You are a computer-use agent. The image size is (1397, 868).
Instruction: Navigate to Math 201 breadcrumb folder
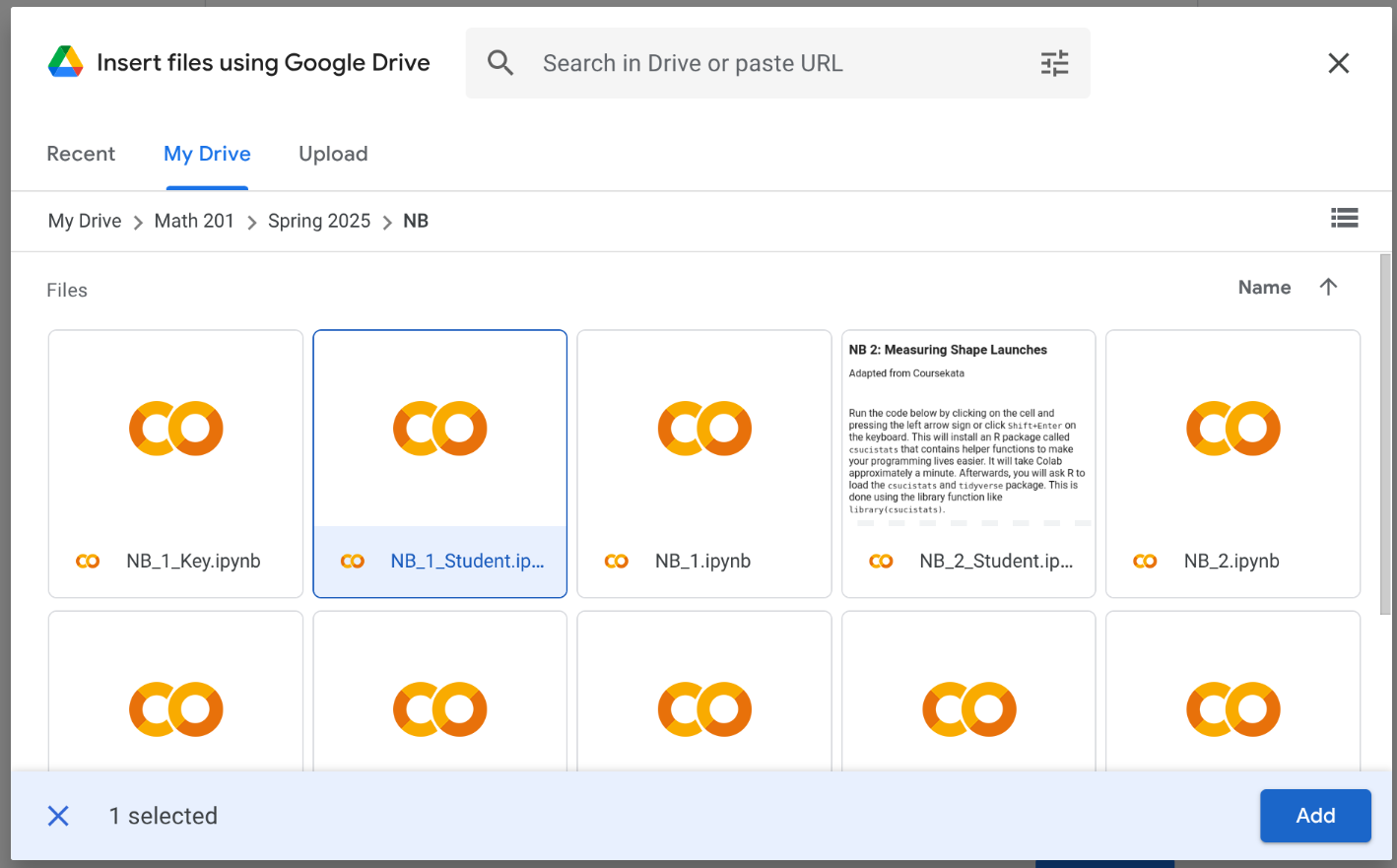click(194, 221)
